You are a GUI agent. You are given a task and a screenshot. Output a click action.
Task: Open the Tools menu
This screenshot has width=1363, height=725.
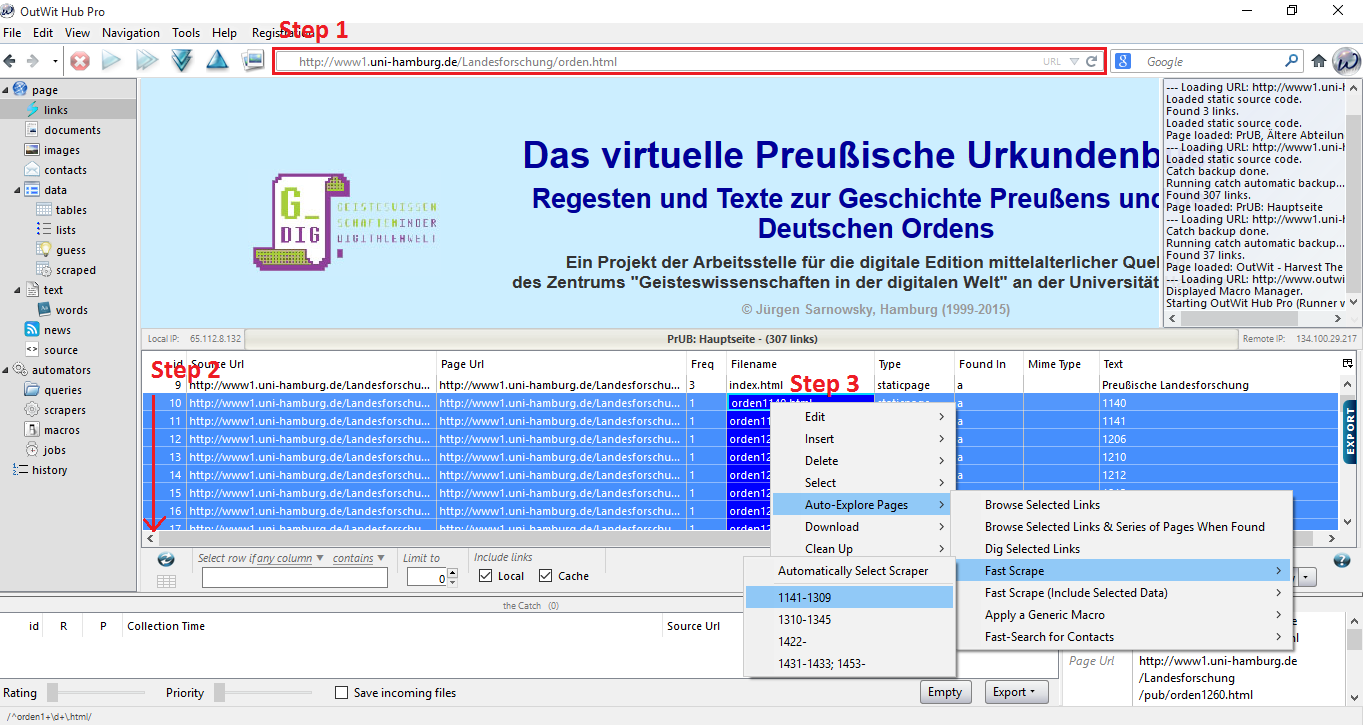click(x=186, y=33)
